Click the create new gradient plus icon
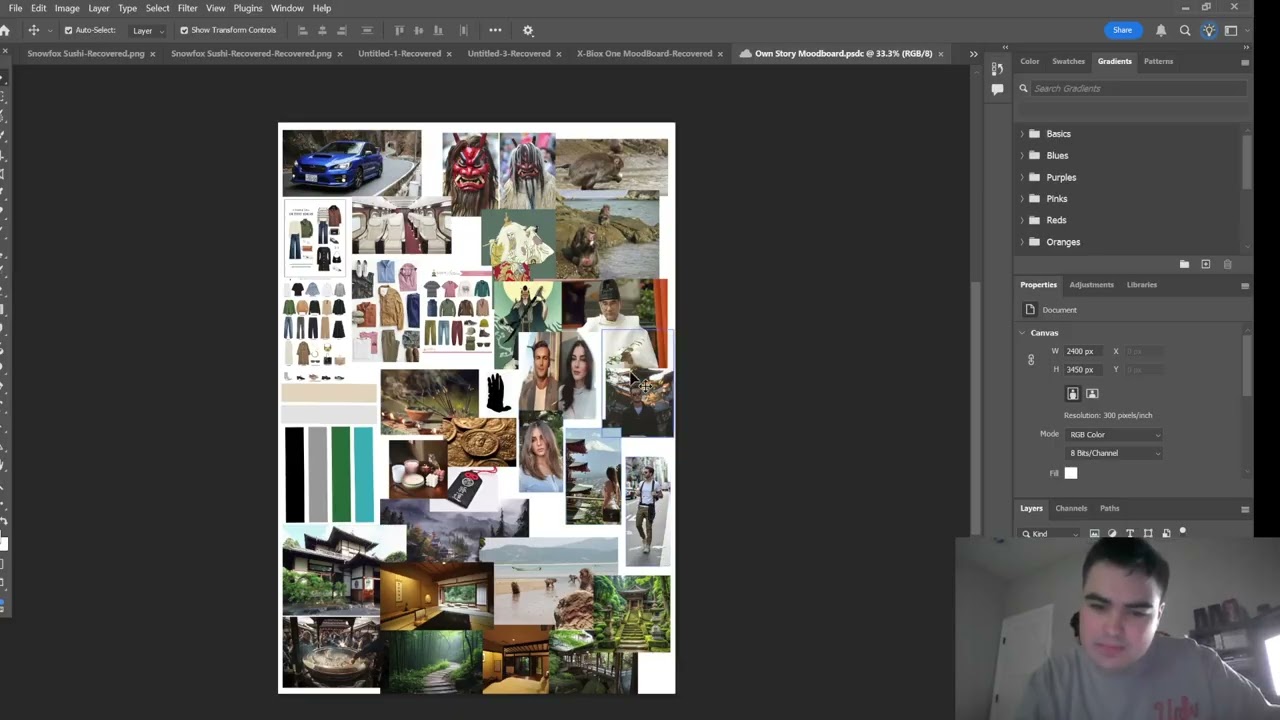Image resolution: width=1280 pixels, height=720 pixels. click(1206, 264)
